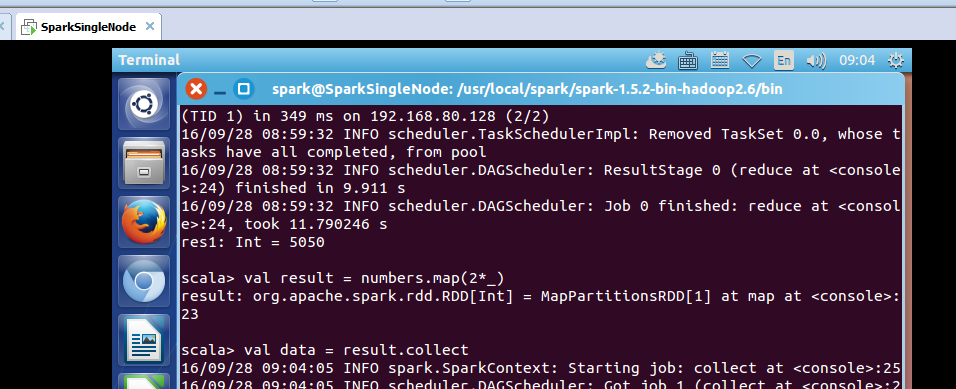
Task: Open the calendar indicator in top panel
Action: coord(720,60)
